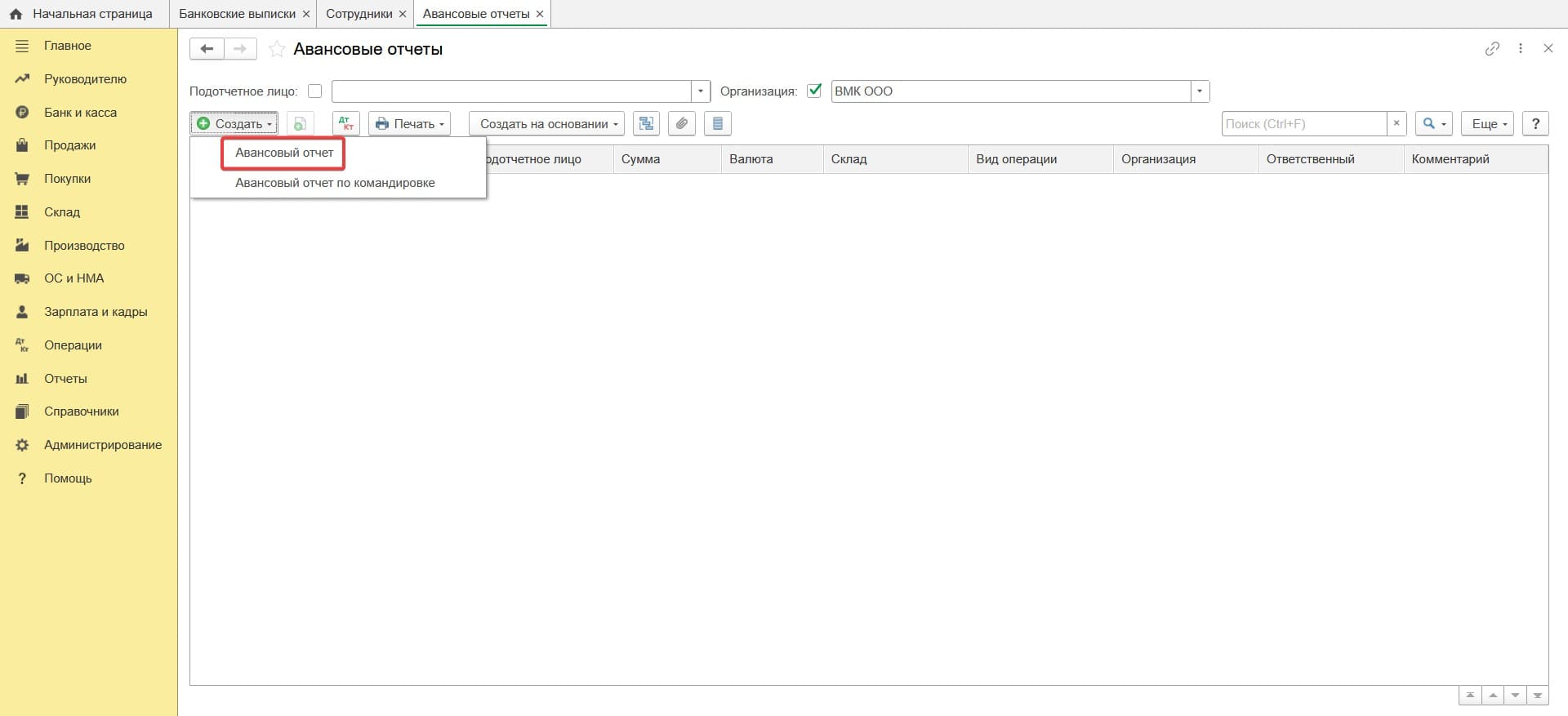Click the document list icon after the paperclip
The width and height of the screenshot is (1568, 716).
pos(718,124)
